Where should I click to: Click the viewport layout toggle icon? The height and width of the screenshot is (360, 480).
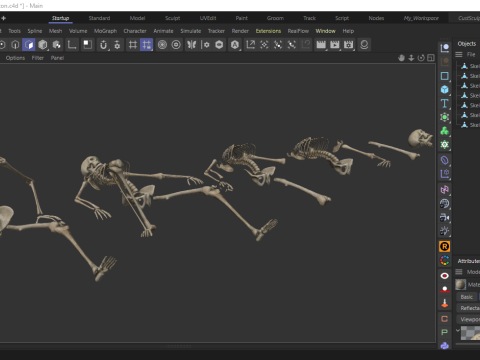tap(431, 58)
